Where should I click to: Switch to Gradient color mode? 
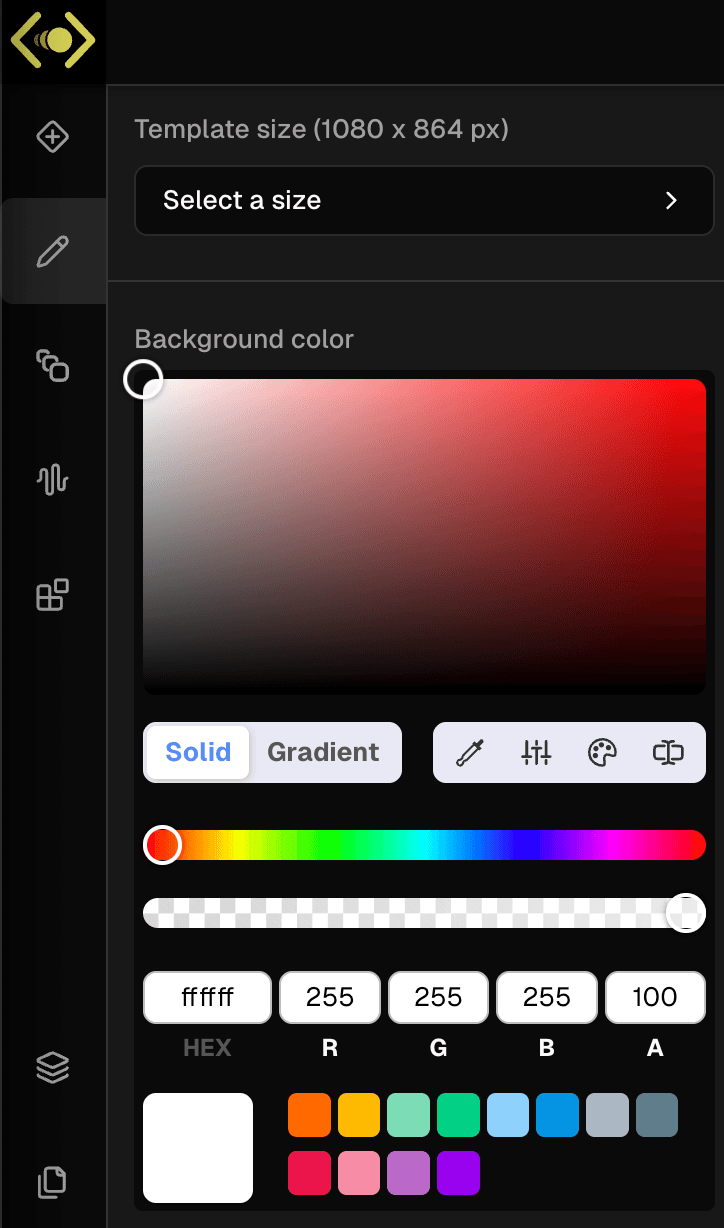[x=324, y=753]
